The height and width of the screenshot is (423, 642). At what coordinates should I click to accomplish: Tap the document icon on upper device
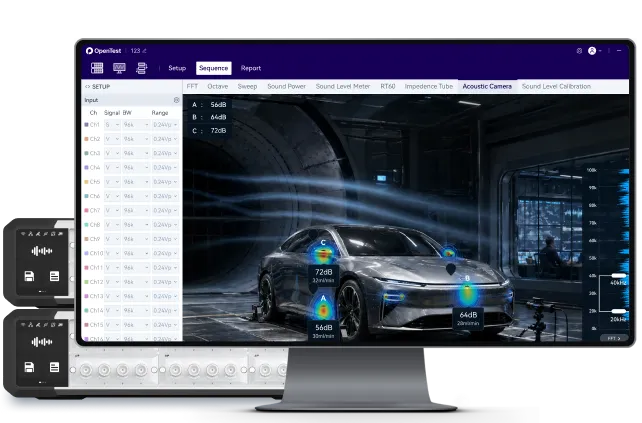pos(54,276)
